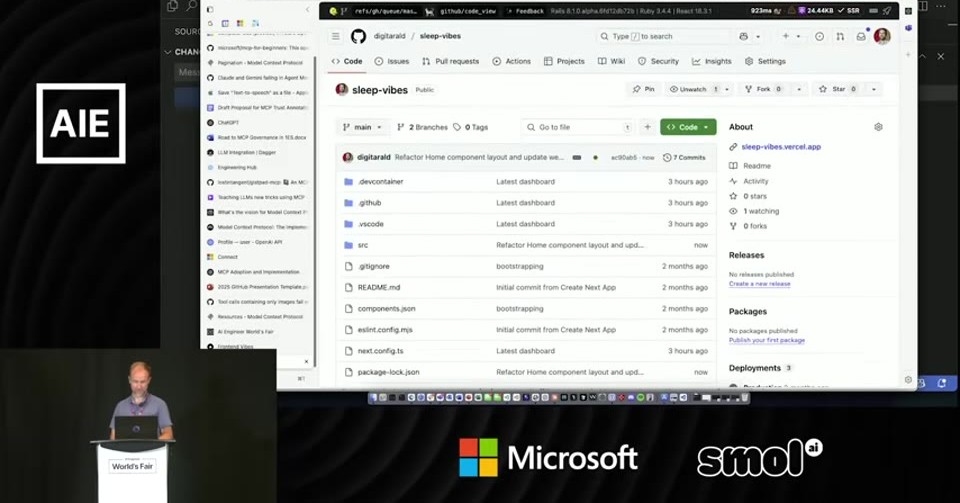Open the sleep-vibes.vercel.app link
Screen dimensions: 960x503
pos(781,147)
